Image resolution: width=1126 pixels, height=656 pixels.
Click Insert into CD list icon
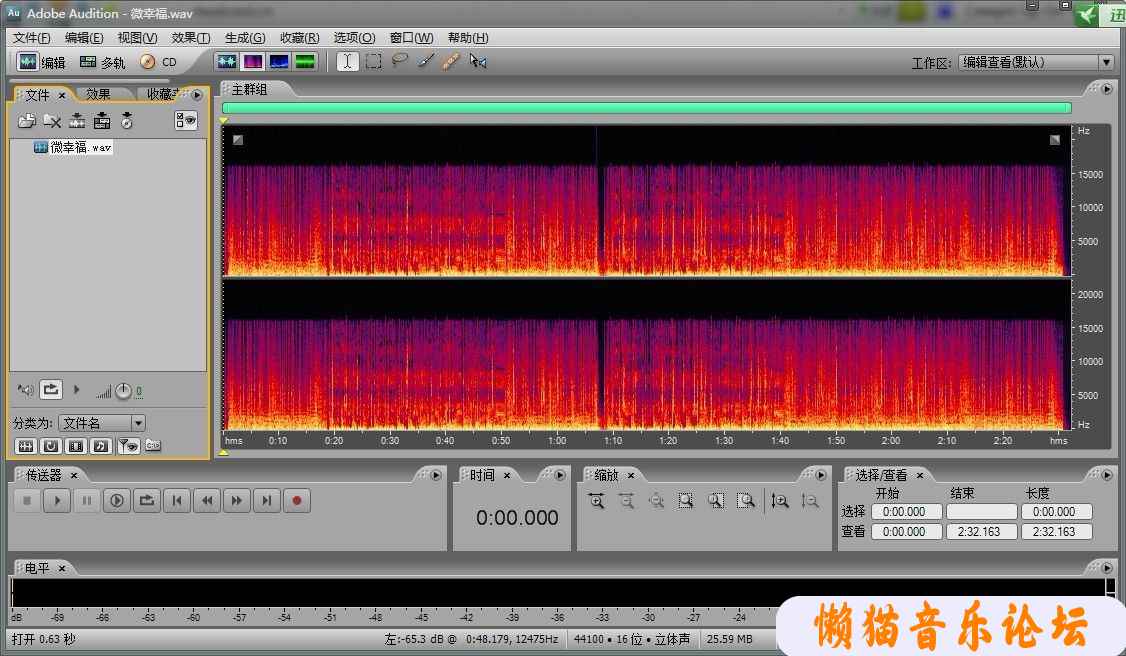[x=127, y=121]
